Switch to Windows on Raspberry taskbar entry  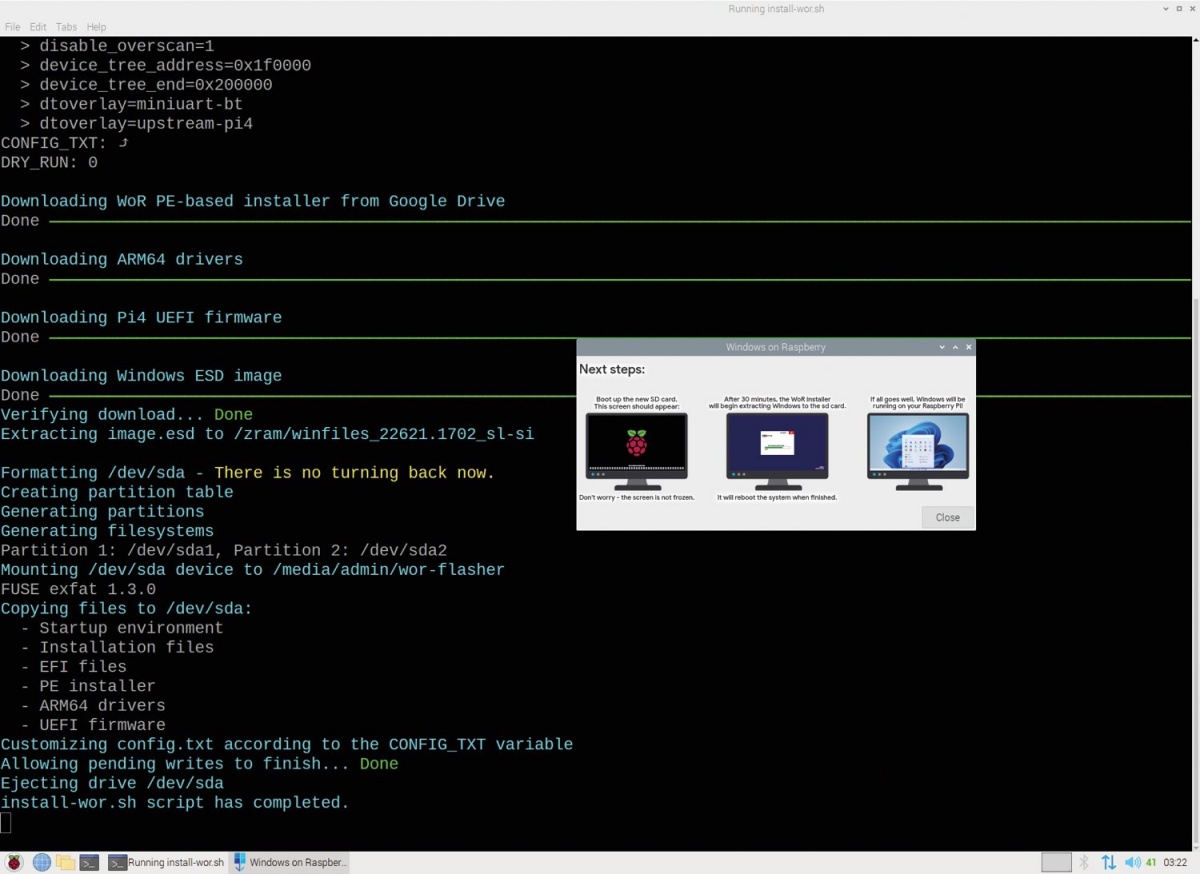[x=290, y=862]
